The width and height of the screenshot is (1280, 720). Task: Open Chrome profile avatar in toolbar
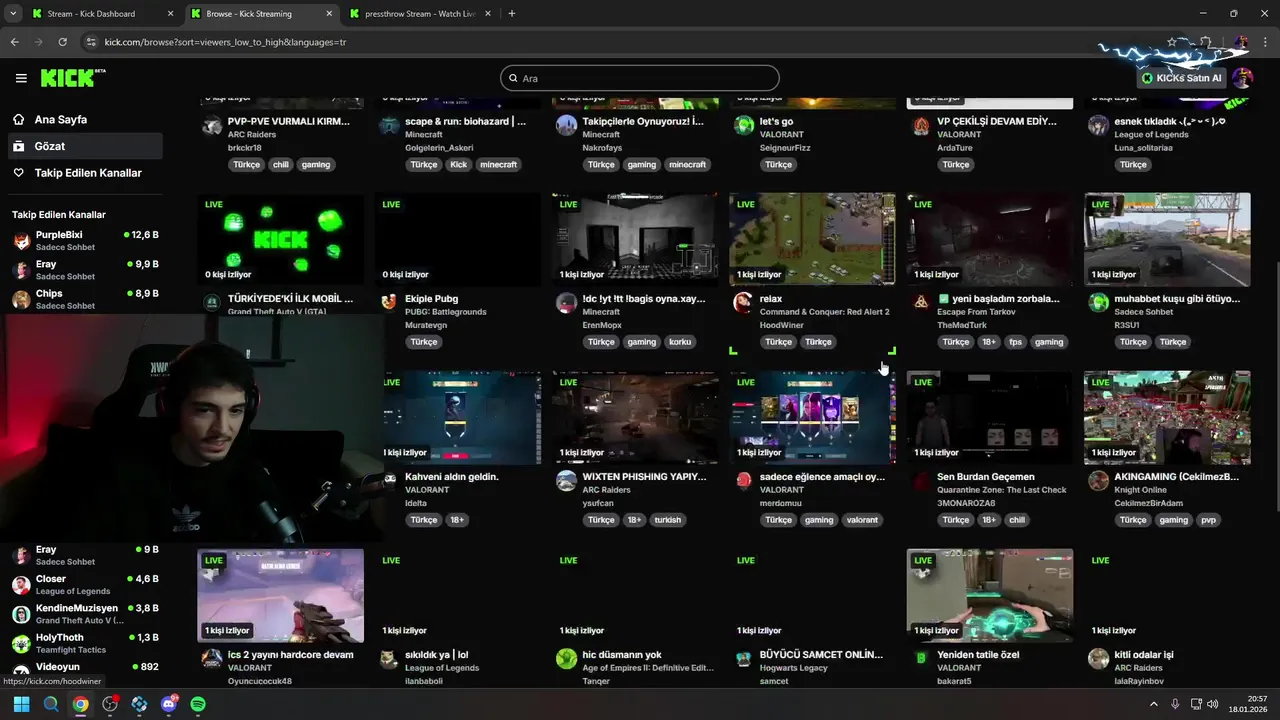(1241, 42)
